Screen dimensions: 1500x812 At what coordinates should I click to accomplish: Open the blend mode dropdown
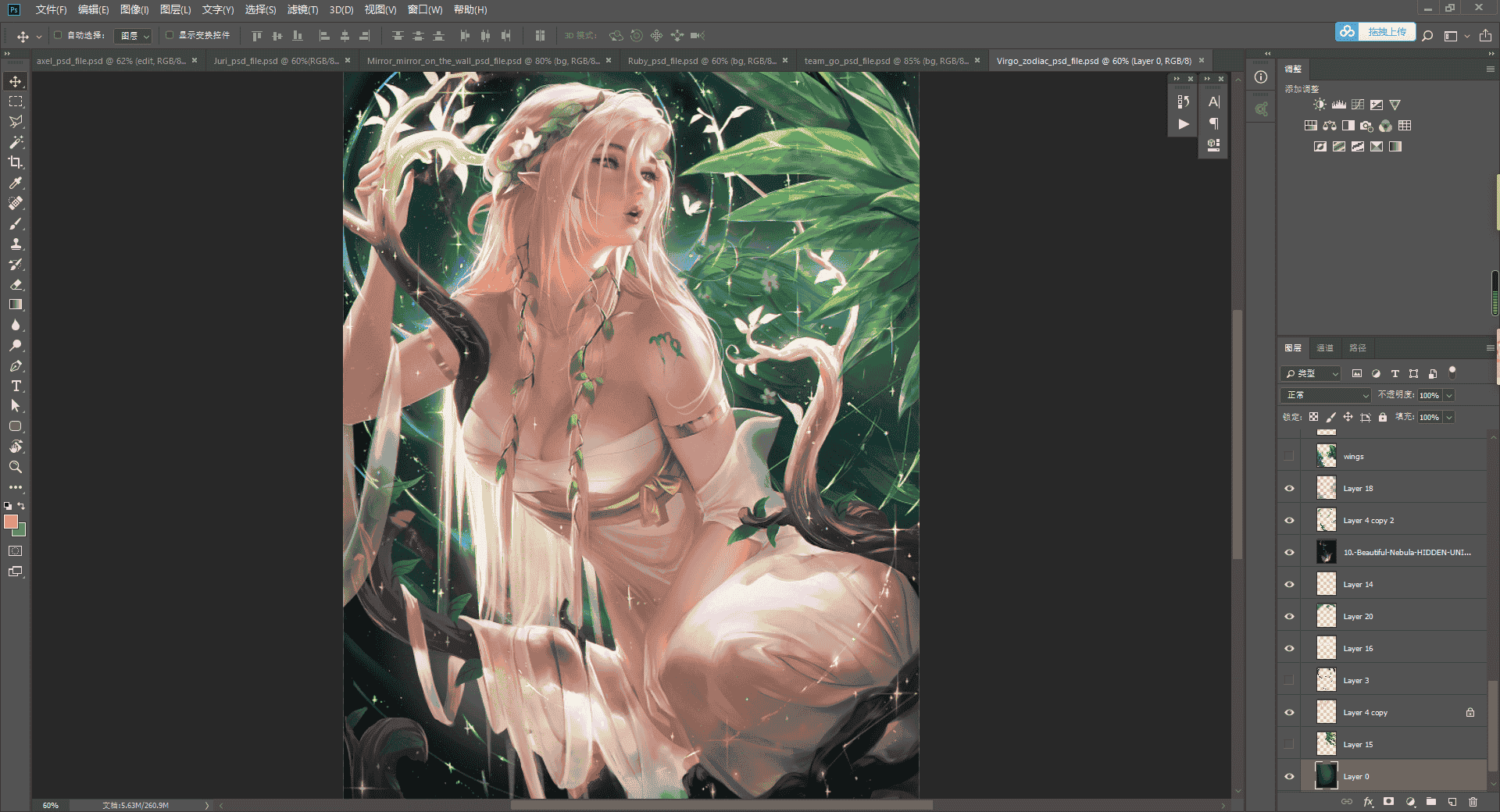(x=1326, y=395)
